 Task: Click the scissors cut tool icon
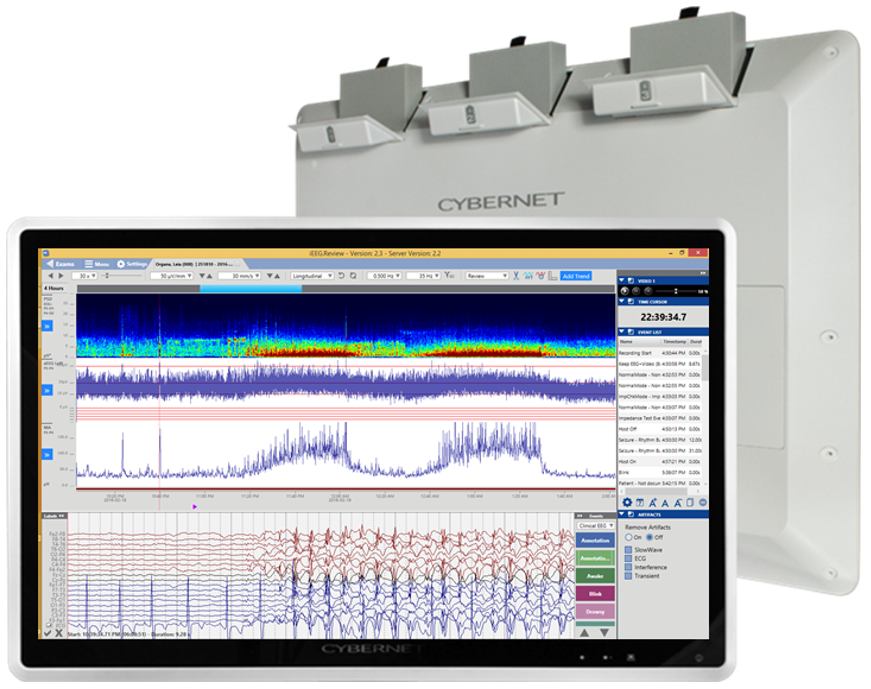pyautogui.click(x=516, y=276)
